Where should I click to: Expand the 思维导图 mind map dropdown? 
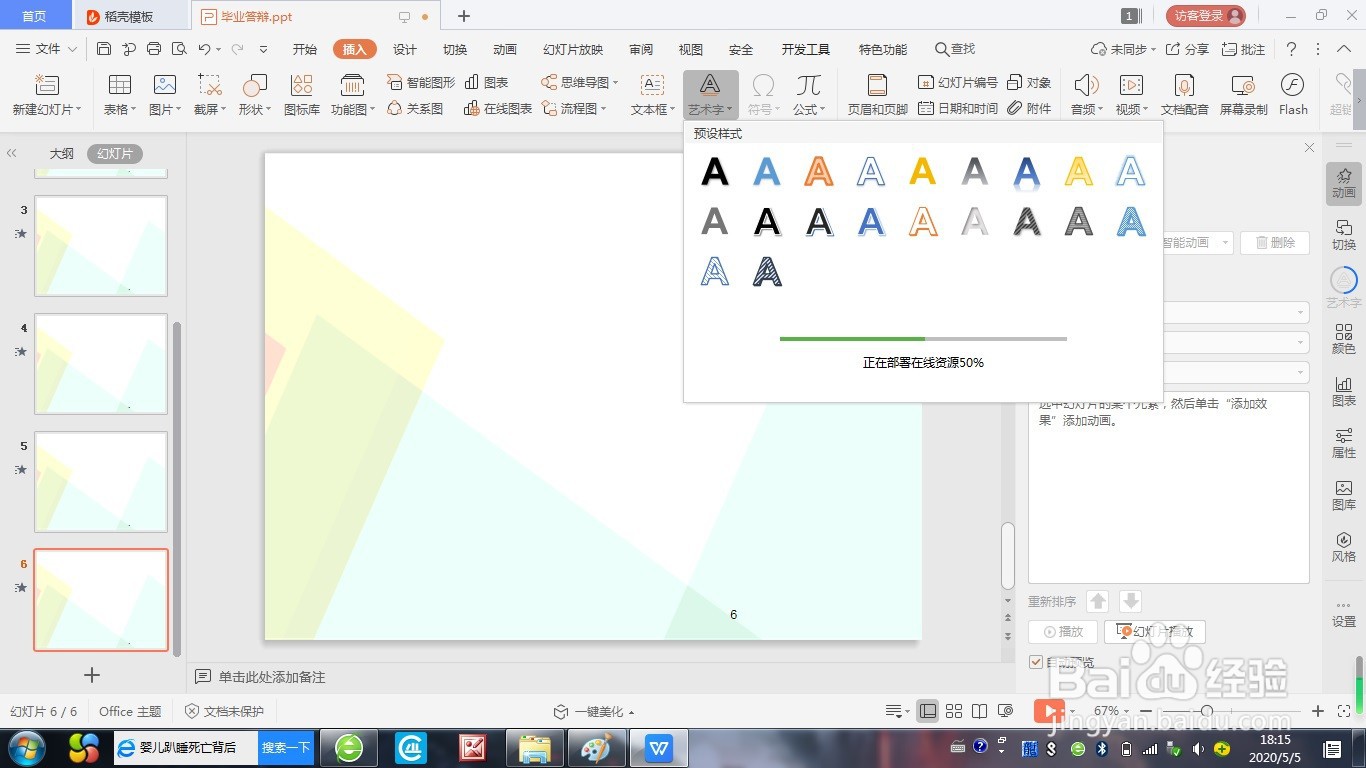tap(615, 83)
